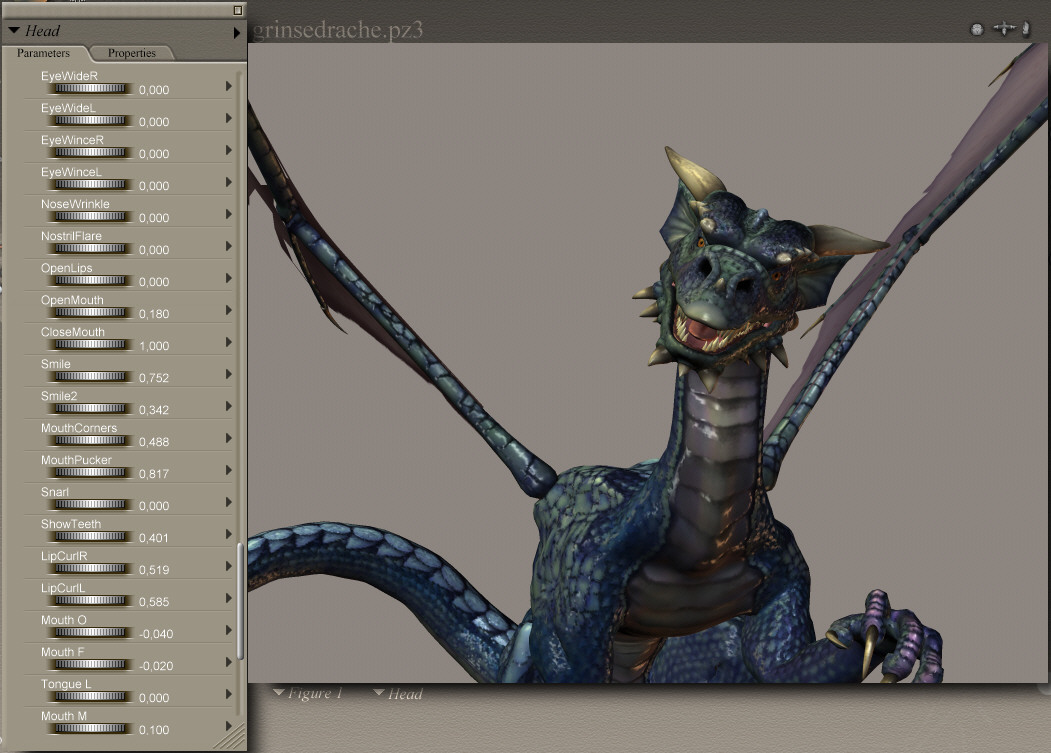
Task: Click the MouthPucker dial
Action: coord(89,473)
